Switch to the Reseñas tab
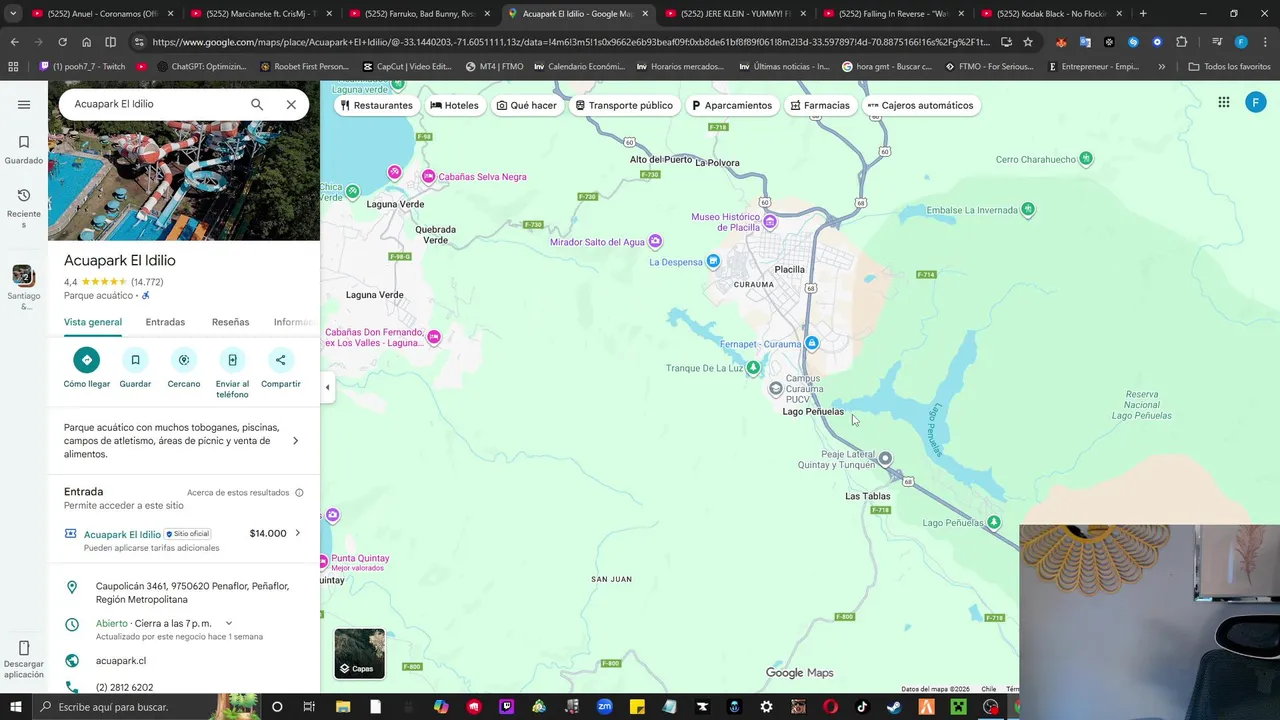Image resolution: width=1280 pixels, height=720 pixels. tap(230, 322)
